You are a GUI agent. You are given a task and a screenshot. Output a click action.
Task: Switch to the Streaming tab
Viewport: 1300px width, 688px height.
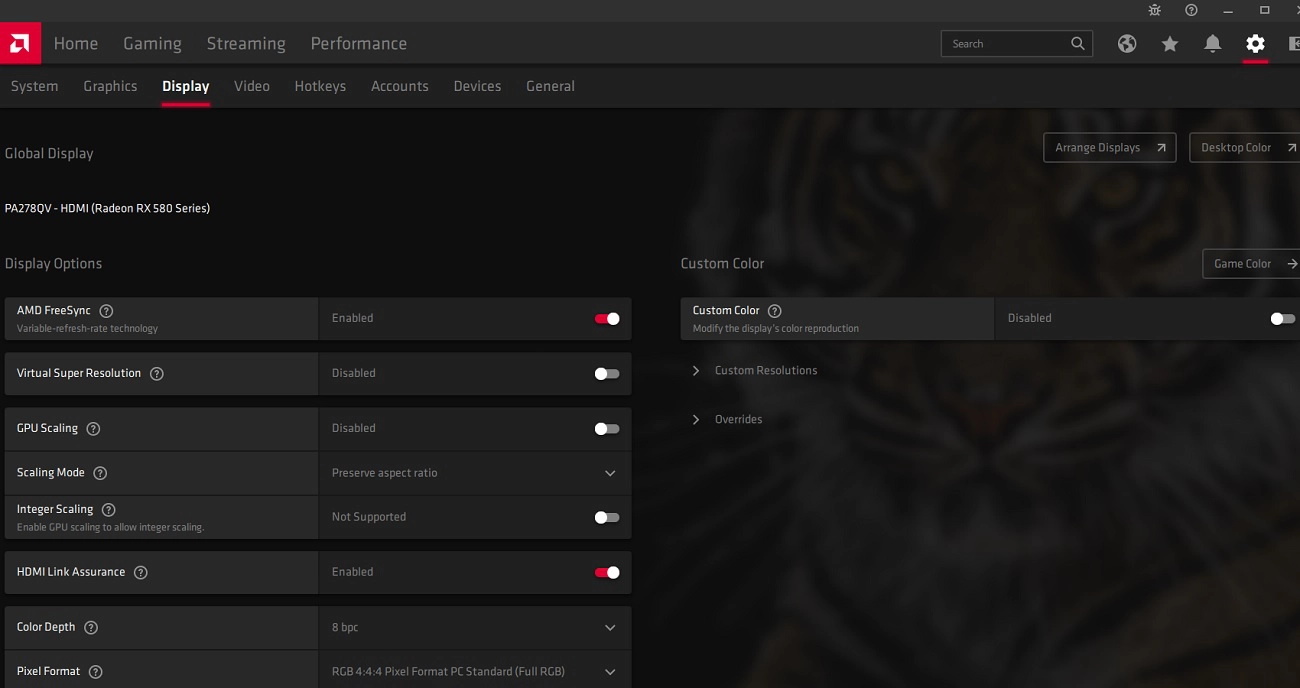tap(246, 43)
